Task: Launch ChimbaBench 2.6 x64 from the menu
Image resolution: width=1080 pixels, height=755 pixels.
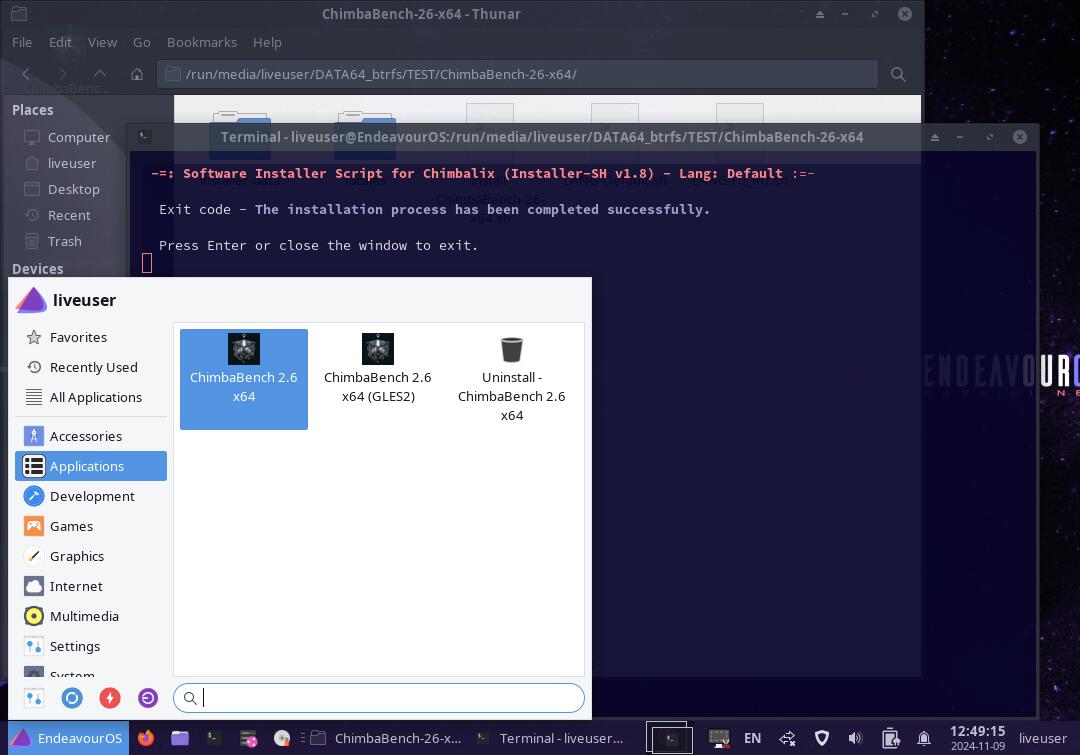Action: [244, 379]
